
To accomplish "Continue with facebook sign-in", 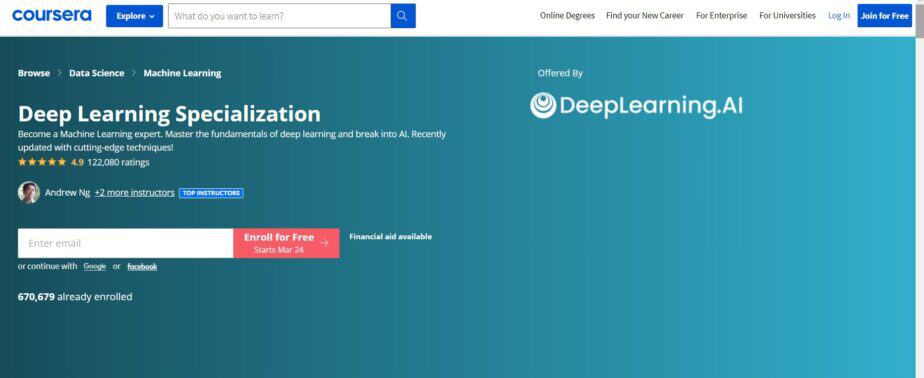I will pyautogui.click(x=142, y=267).
